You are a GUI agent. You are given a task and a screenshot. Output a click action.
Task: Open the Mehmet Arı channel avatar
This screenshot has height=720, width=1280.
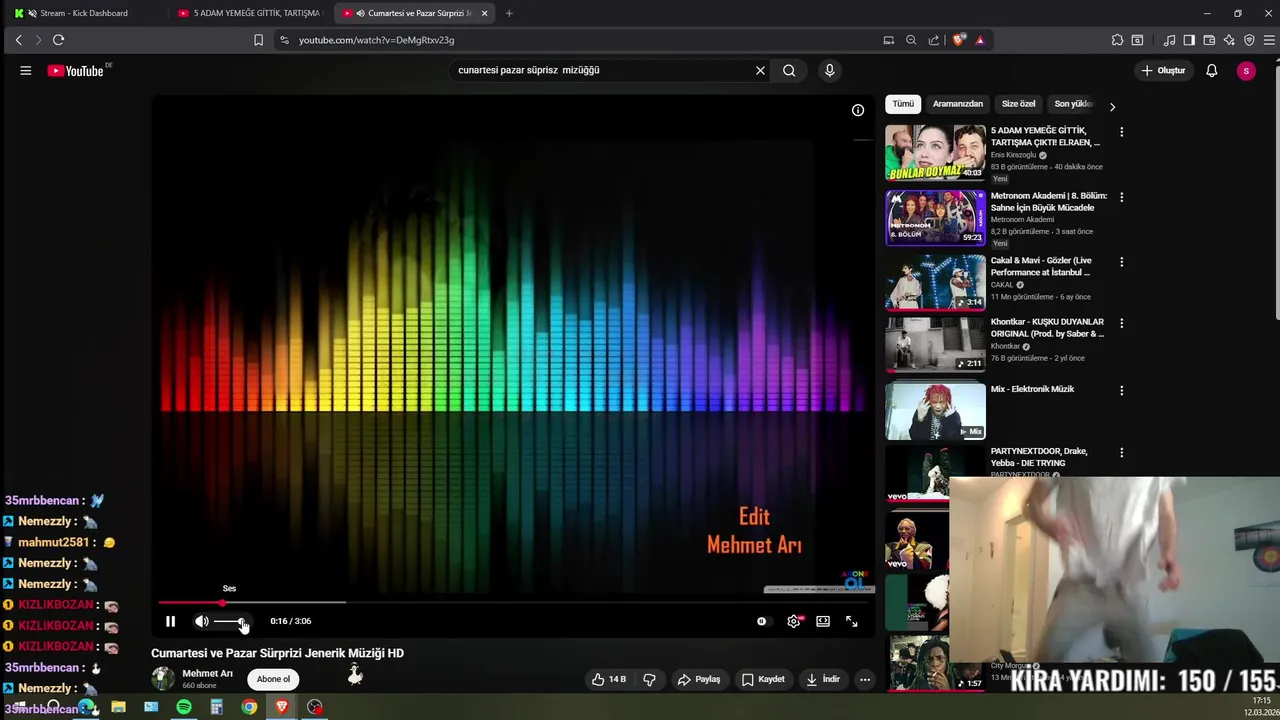(163, 679)
